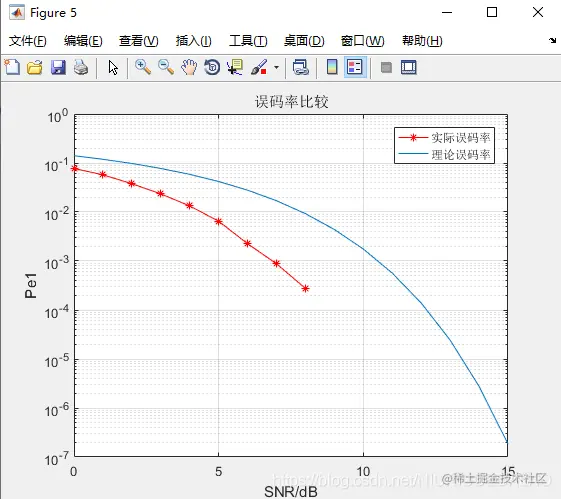This screenshot has width=561, height=499.
Task: Select the Edit Plot arrow tool
Action: tap(113, 67)
